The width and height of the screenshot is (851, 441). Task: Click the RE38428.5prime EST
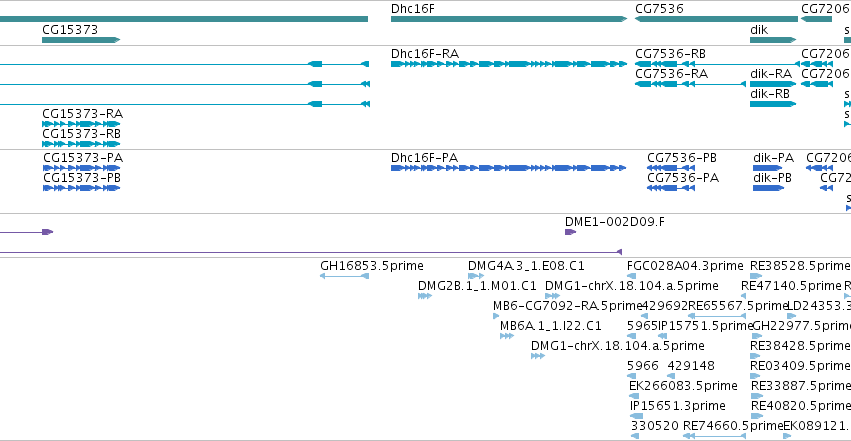point(755,356)
